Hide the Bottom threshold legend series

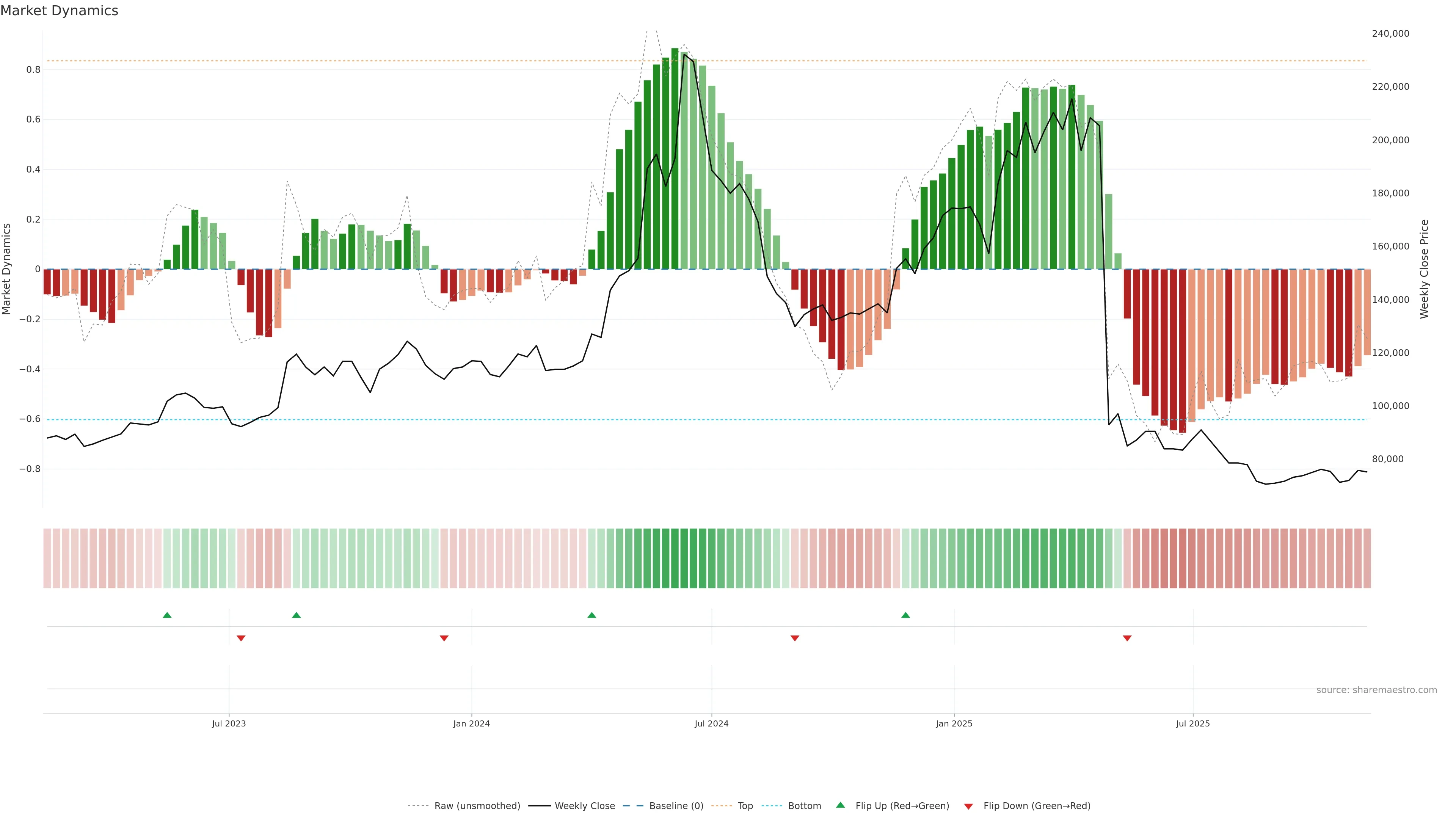(x=804, y=806)
